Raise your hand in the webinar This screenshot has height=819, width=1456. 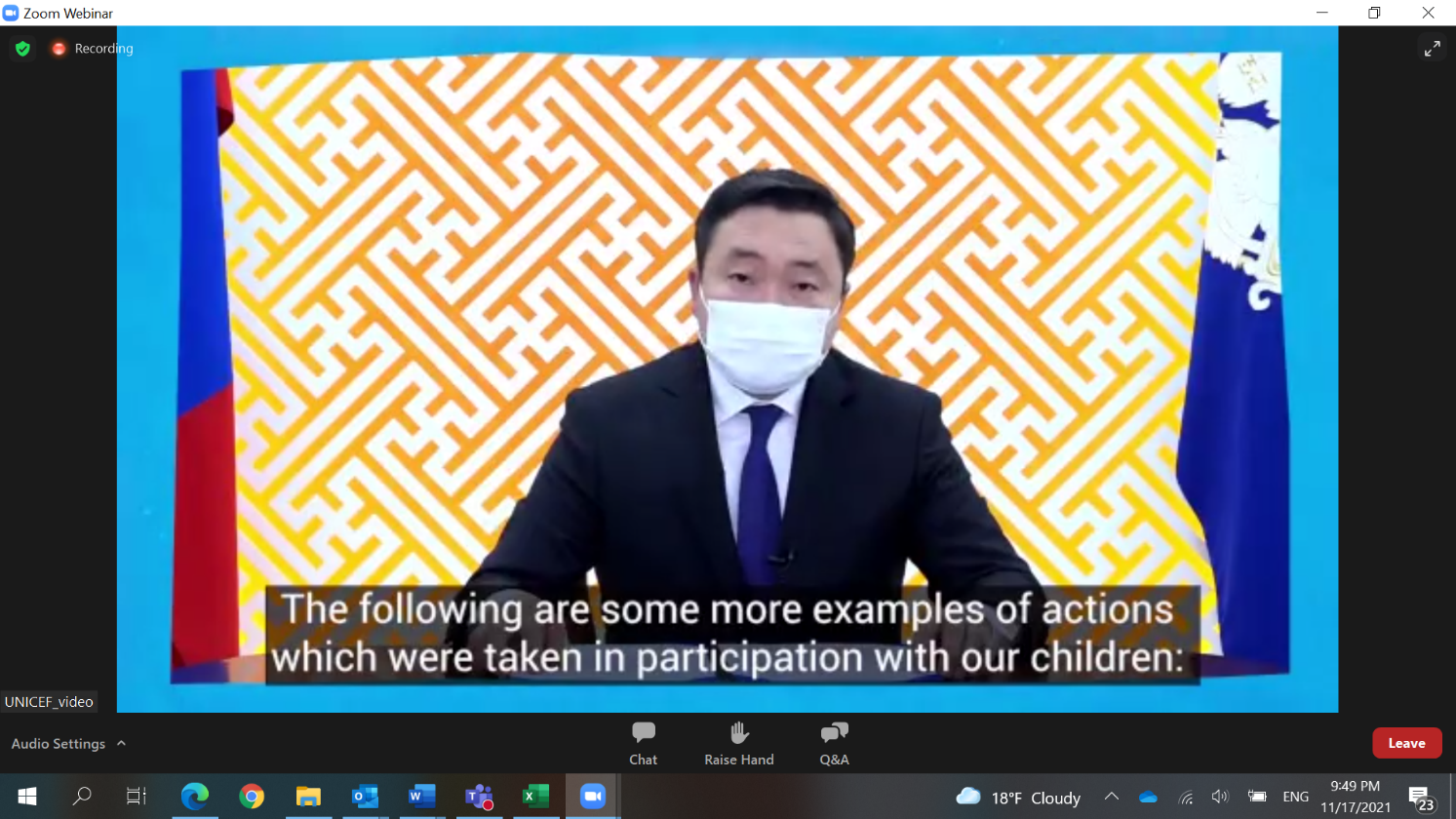pyautogui.click(x=738, y=743)
